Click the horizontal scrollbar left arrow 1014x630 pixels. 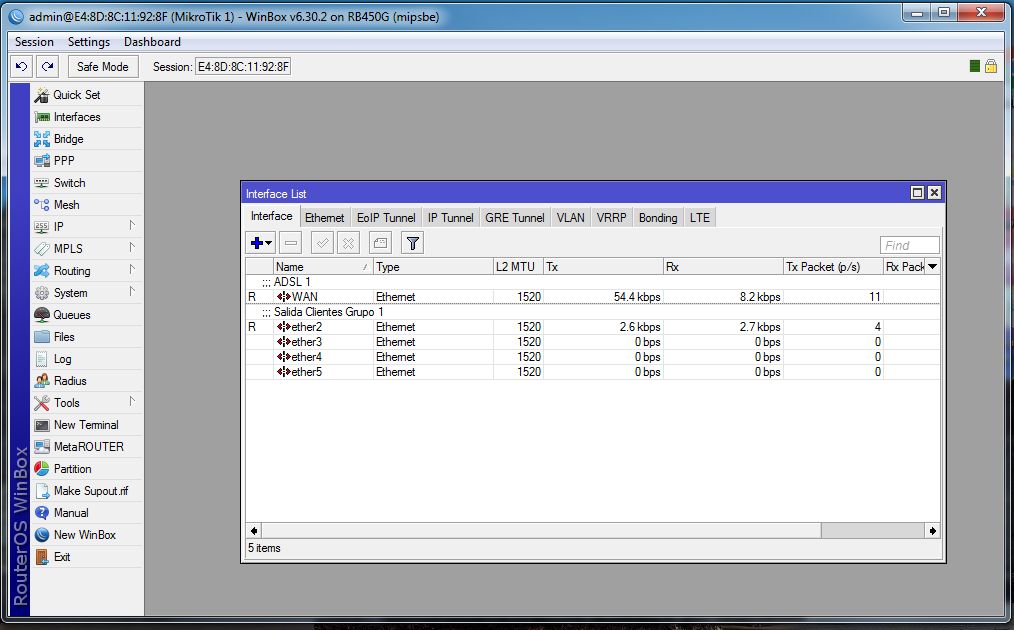(x=254, y=531)
